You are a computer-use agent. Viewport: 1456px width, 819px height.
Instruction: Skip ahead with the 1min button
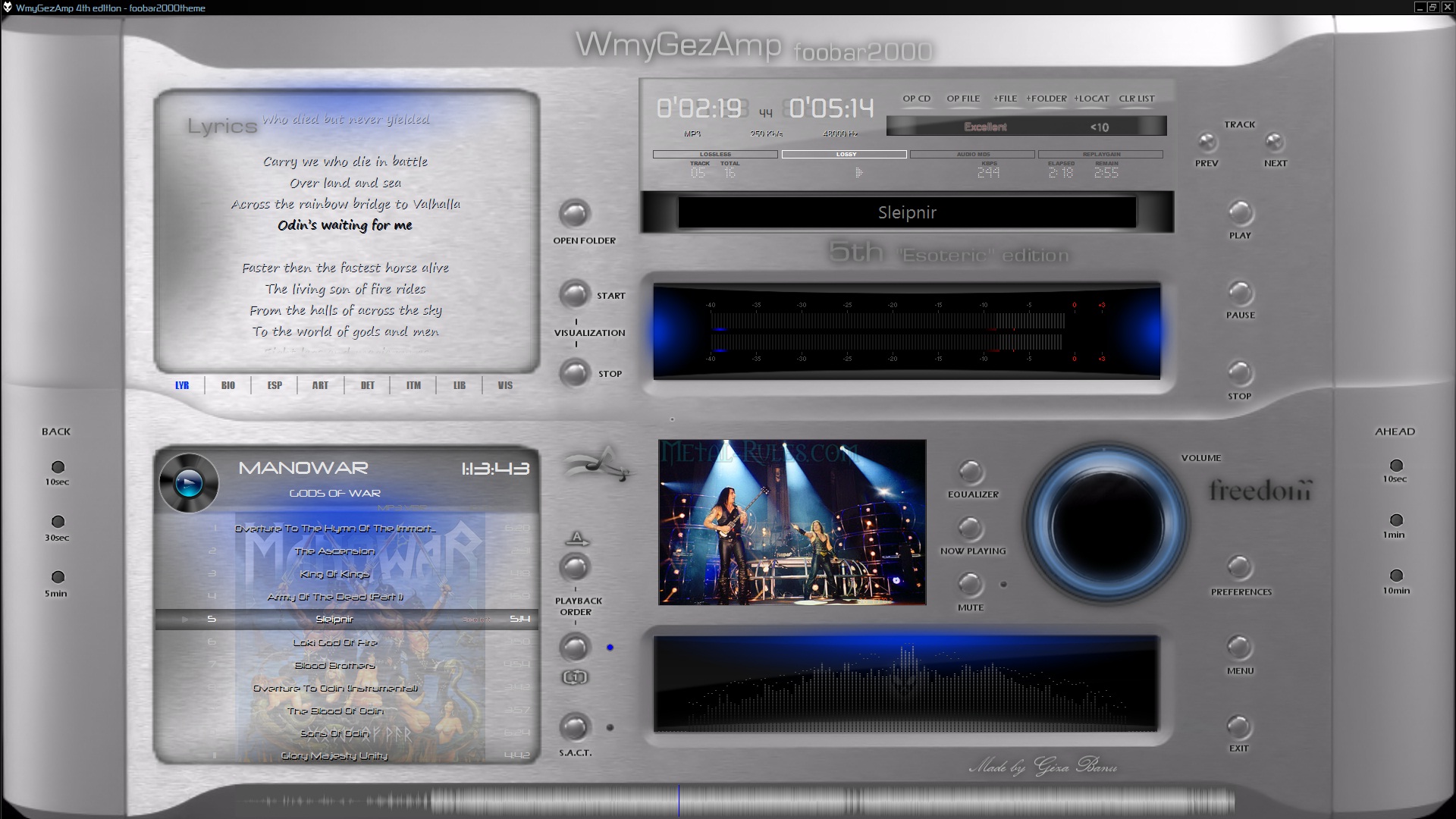(x=1395, y=520)
